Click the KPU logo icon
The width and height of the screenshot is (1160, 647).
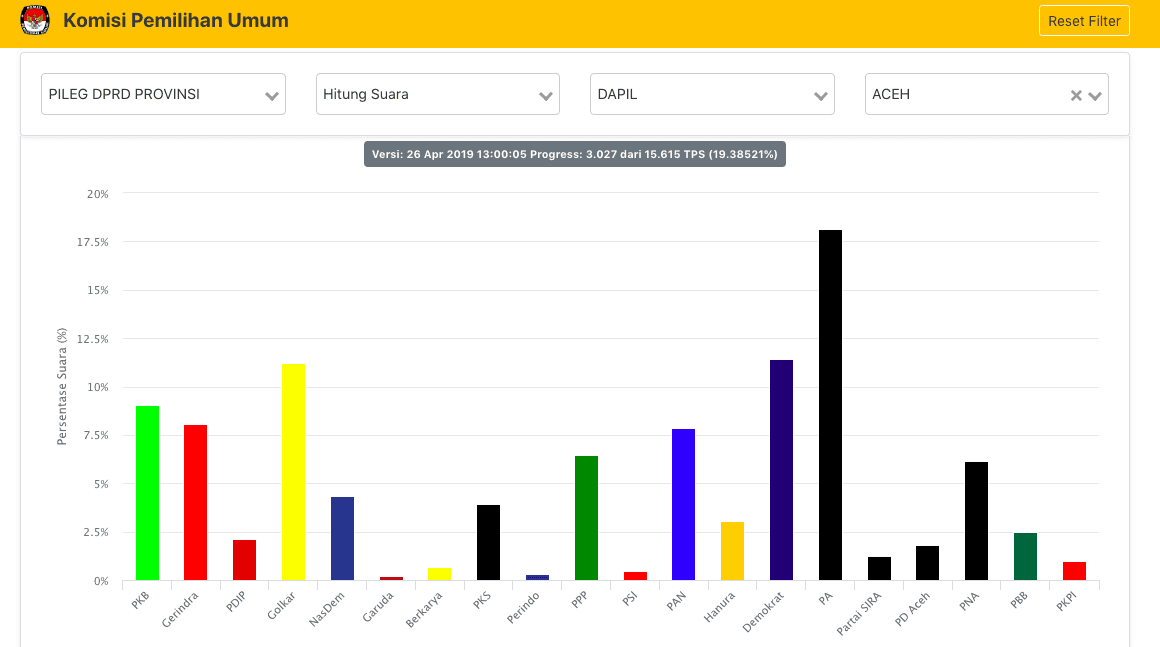[35, 19]
